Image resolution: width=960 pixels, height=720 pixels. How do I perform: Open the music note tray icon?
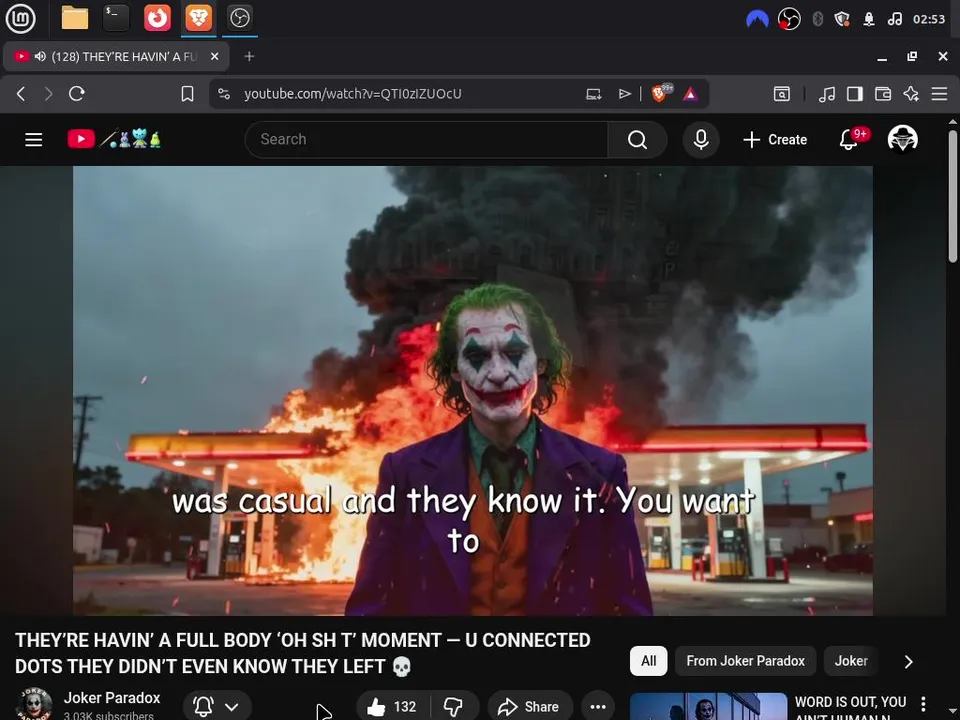pyautogui.click(x=894, y=19)
